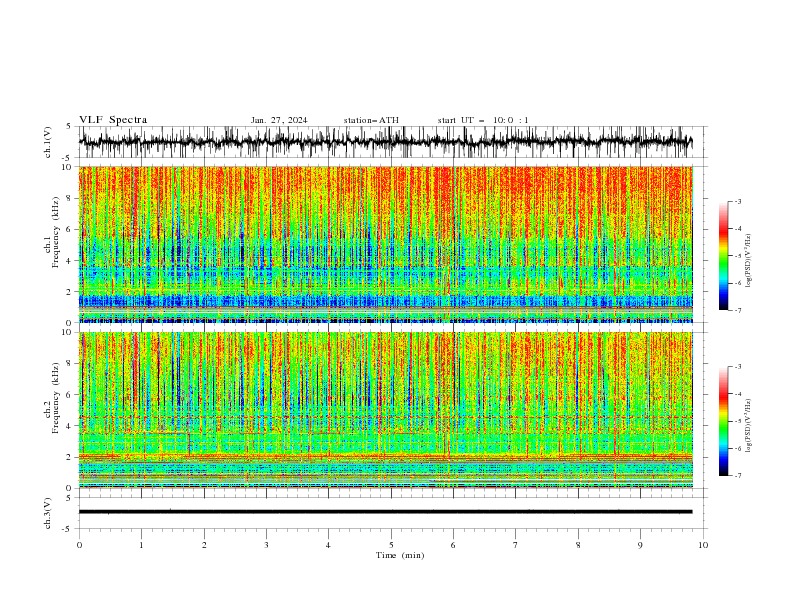Click the time axis tick label "5"

[391, 545]
